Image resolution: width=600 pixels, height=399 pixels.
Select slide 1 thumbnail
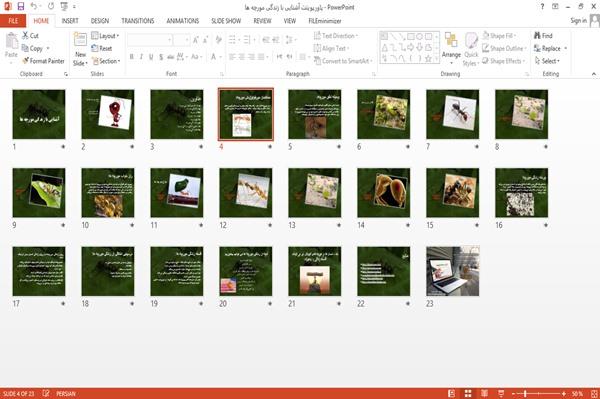pyautogui.click(x=39, y=114)
